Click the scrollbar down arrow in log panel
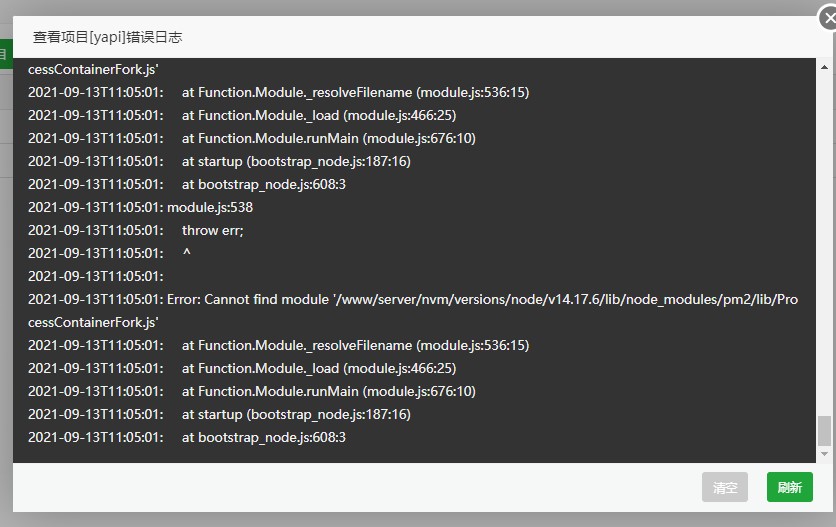836x527 pixels. pos(824,454)
